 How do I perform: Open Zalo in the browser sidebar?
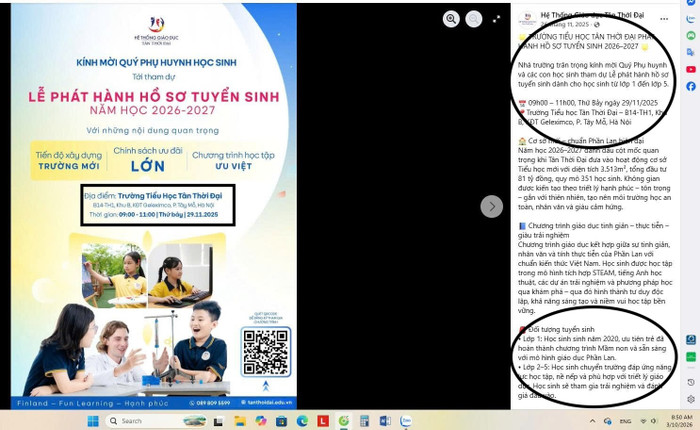tap(691, 19)
